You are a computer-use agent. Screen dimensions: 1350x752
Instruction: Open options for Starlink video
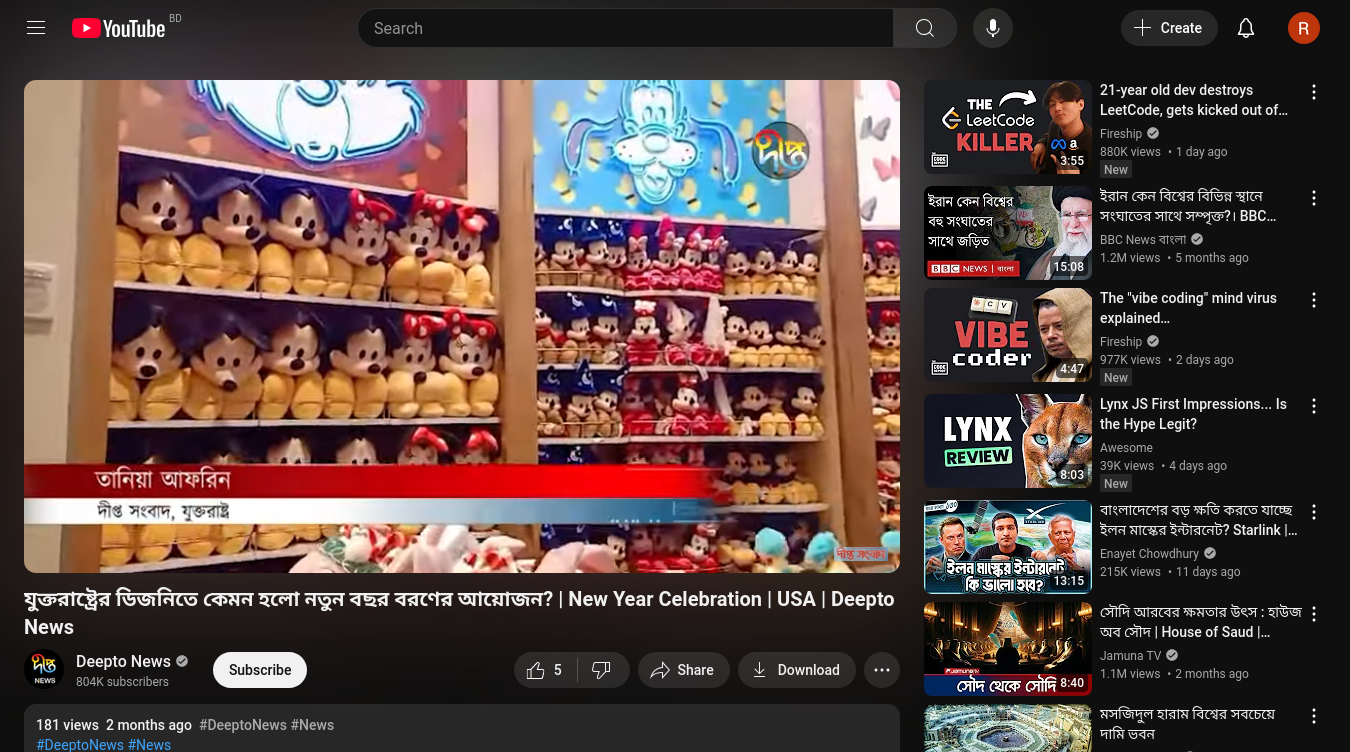(1314, 512)
